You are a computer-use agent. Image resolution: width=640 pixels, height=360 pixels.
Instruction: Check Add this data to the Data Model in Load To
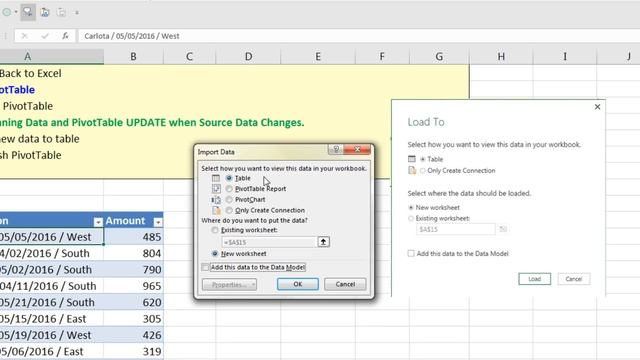[411, 253]
